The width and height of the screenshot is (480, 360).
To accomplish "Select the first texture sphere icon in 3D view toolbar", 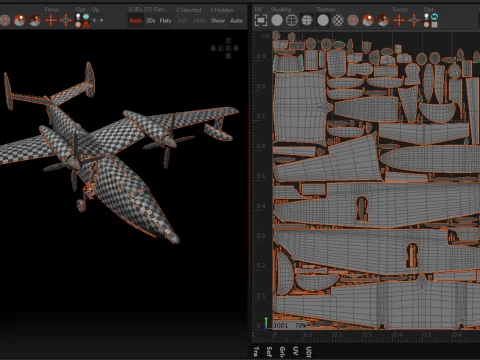I will point(5,20).
